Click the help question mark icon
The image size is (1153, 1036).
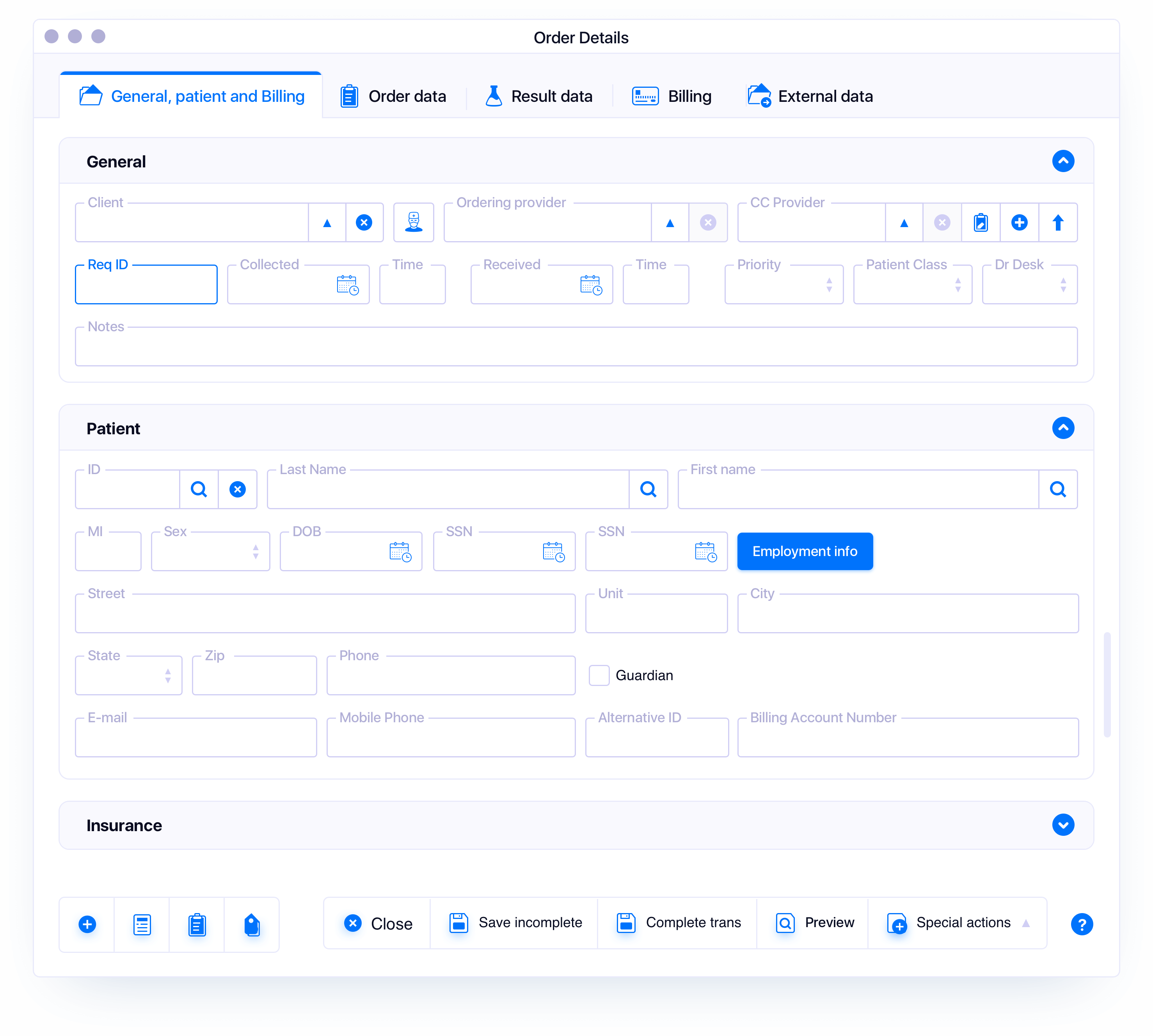coord(1081,924)
